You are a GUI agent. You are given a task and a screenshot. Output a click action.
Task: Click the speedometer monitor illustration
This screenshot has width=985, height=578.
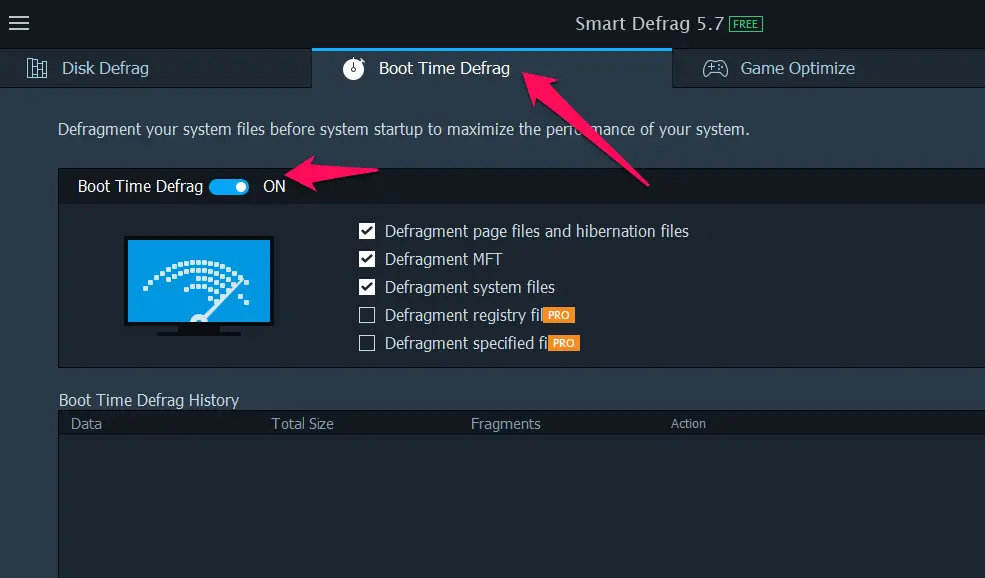click(x=199, y=286)
